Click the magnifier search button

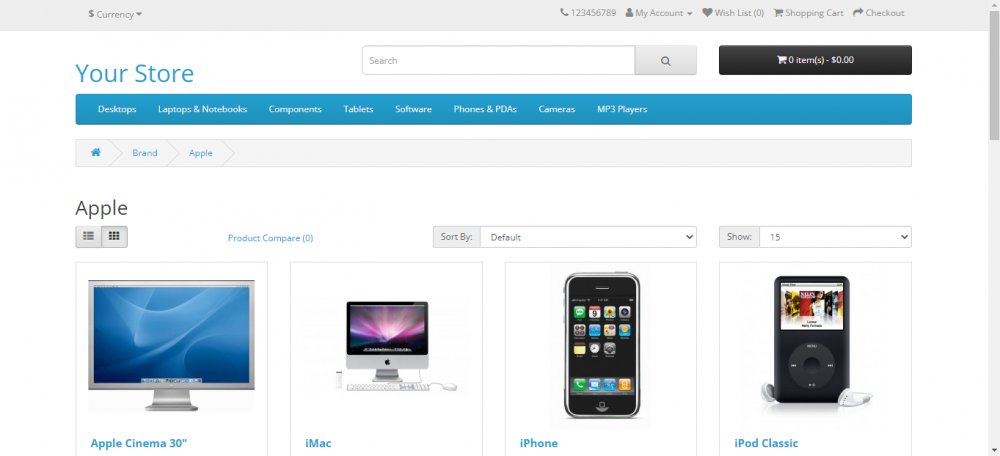point(665,61)
